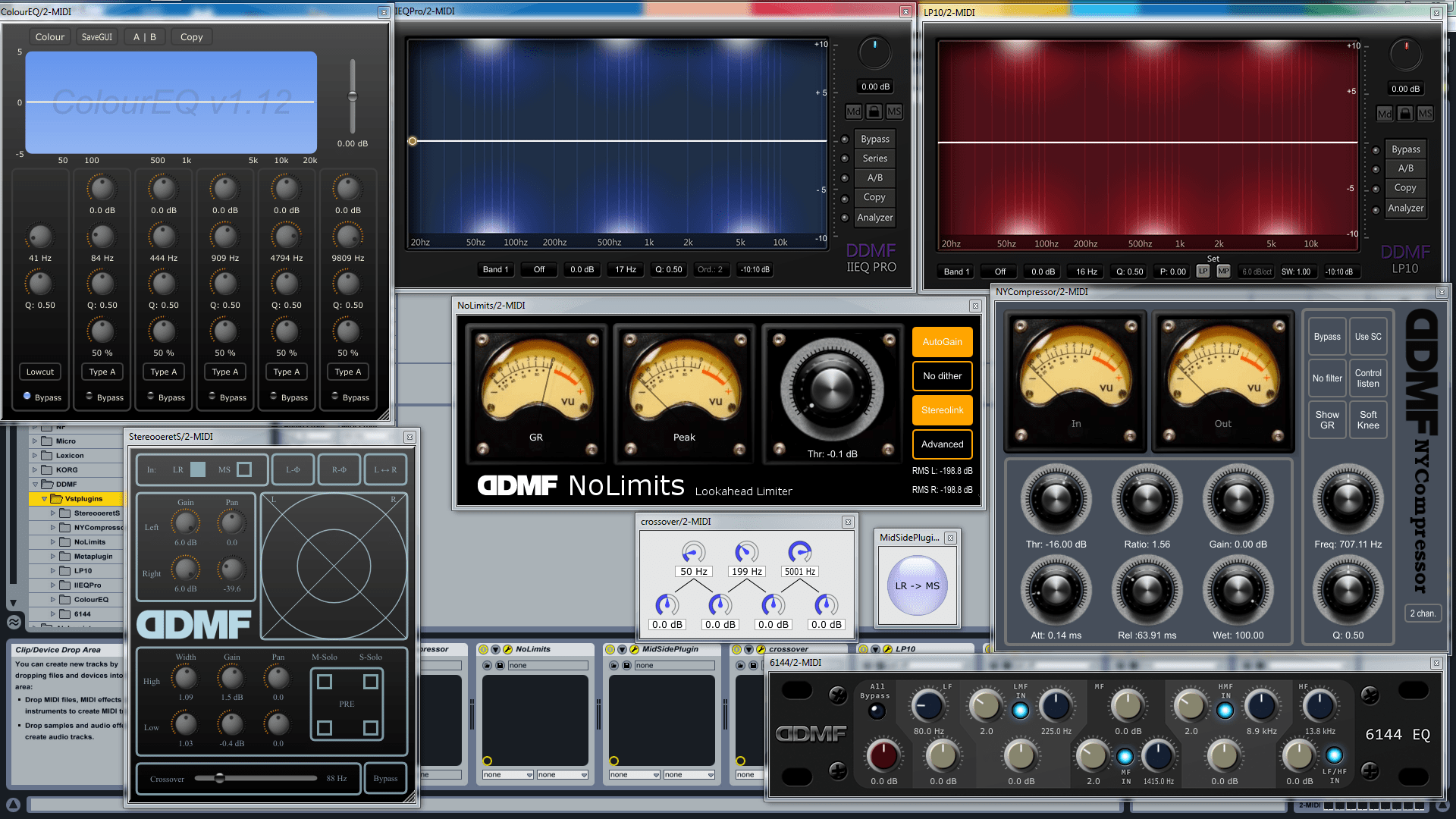Select the Vstplugins folder in browser
The image size is (1456, 819).
(83, 498)
